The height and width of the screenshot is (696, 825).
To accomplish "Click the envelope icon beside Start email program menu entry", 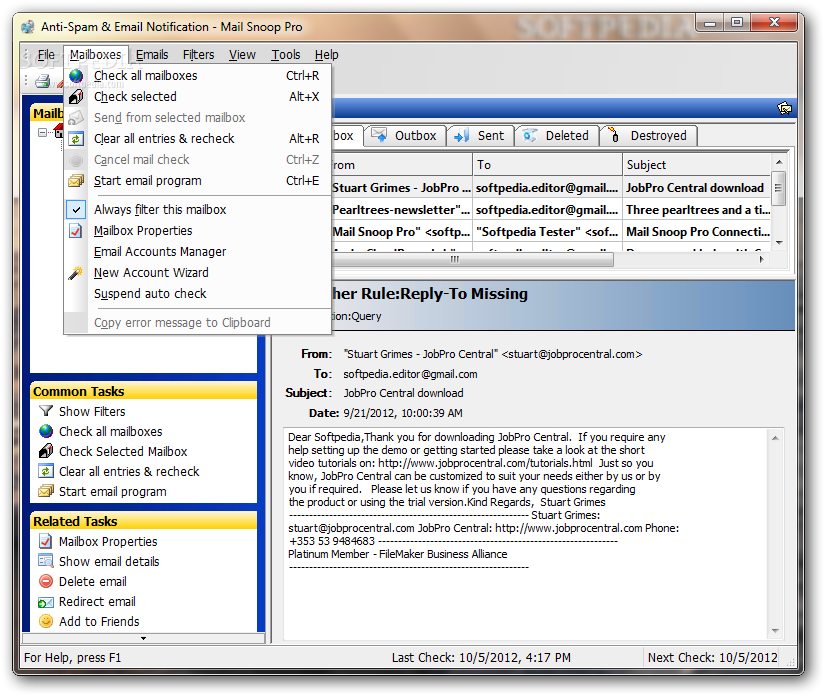I will pyautogui.click(x=76, y=181).
